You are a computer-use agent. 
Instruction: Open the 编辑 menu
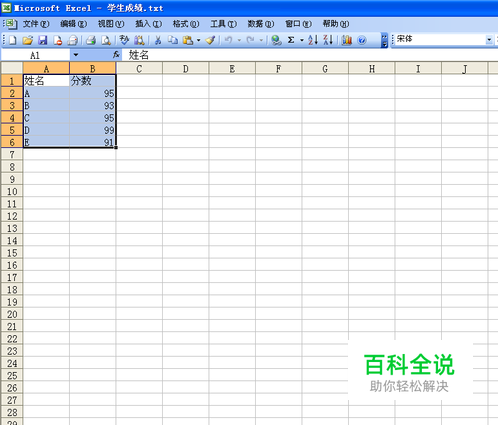click(x=73, y=24)
